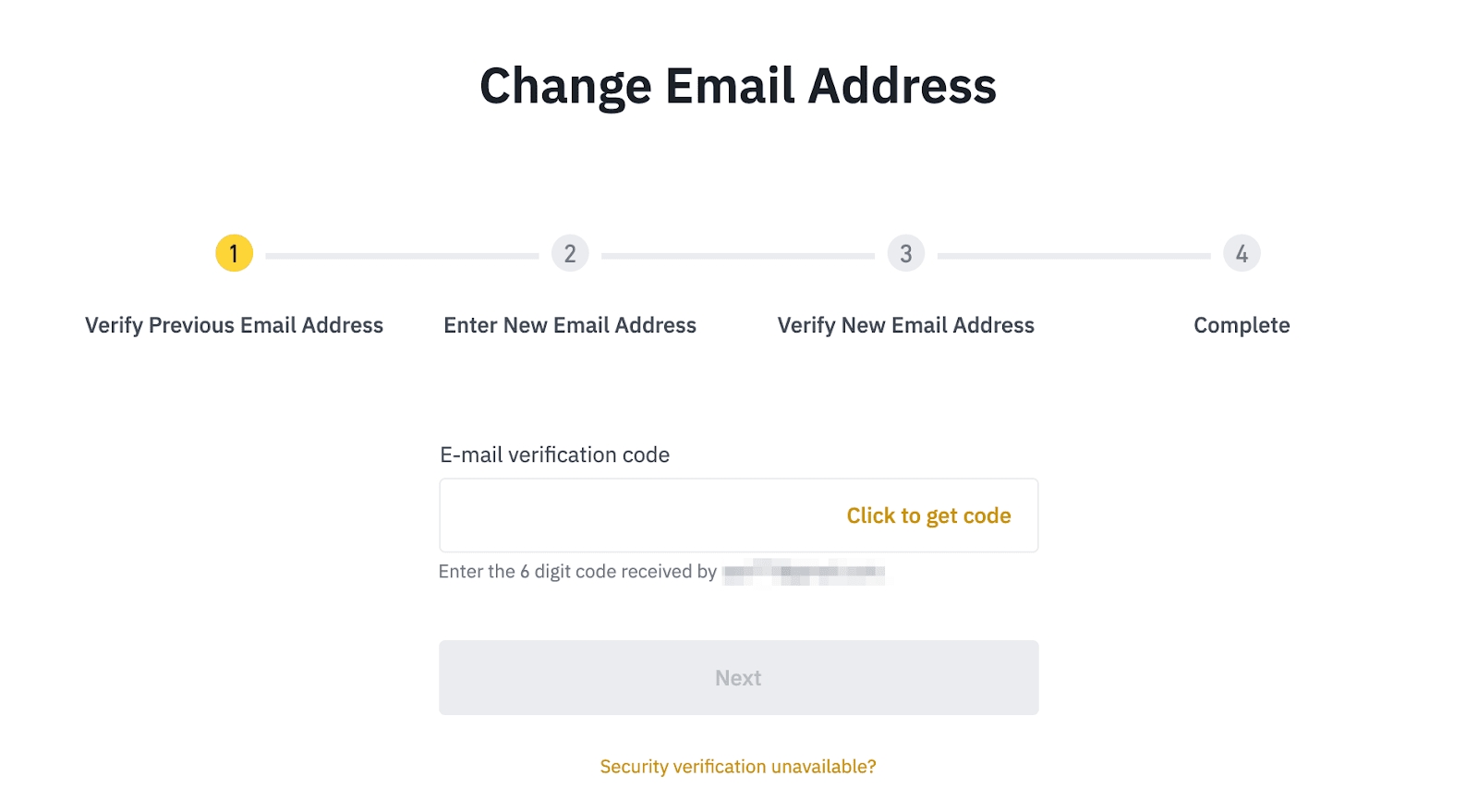Select the Verify Previous Email Address step label
The width and height of the screenshot is (1478, 812).
(x=234, y=325)
